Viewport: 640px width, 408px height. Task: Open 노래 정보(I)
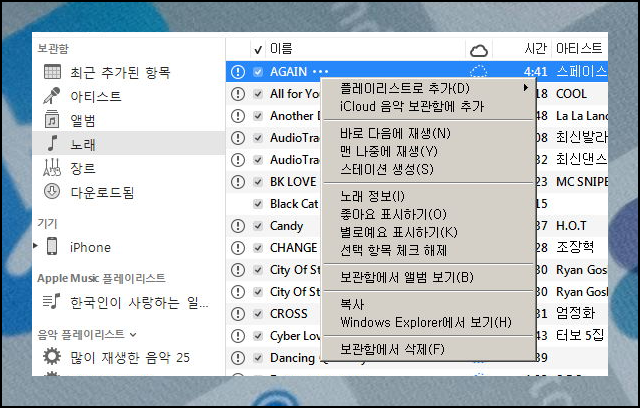tap(372, 196)
